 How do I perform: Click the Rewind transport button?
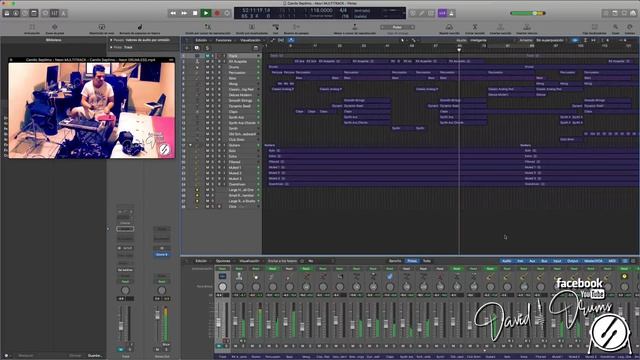[x=173, y=13]
